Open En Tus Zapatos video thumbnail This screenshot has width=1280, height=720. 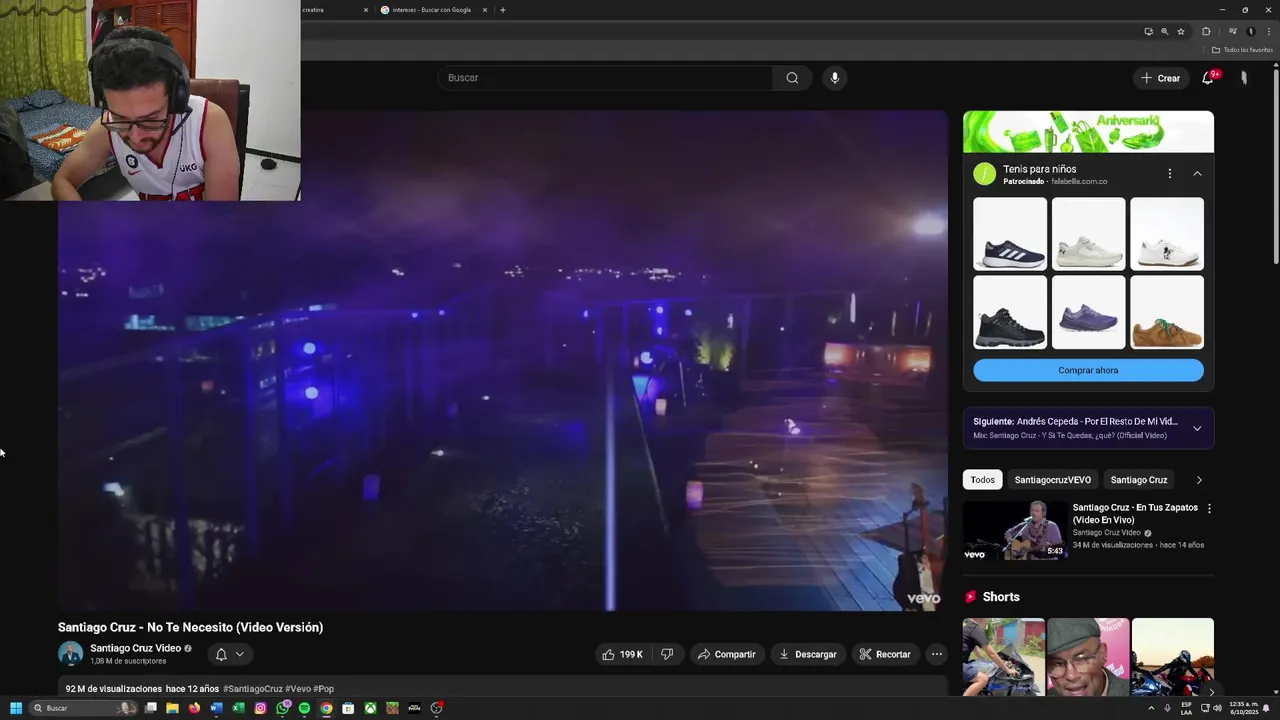(1015, 530)
